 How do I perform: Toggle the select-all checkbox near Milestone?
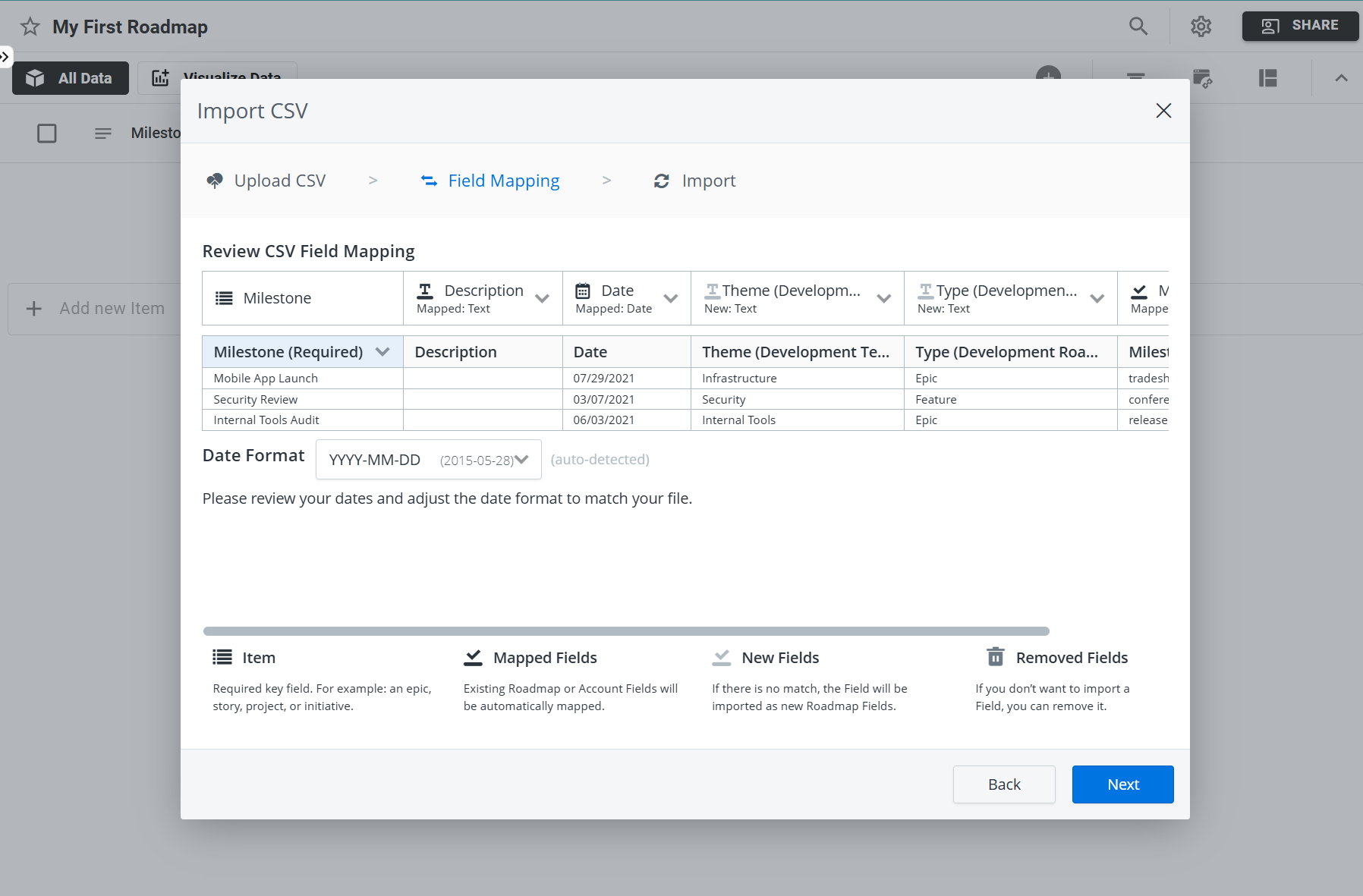46,133
